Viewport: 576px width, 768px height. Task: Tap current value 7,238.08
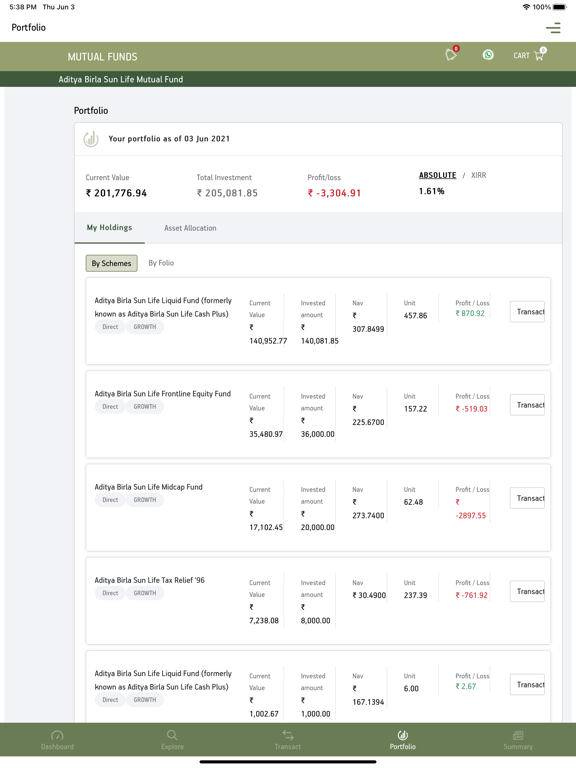pos(264,621)
